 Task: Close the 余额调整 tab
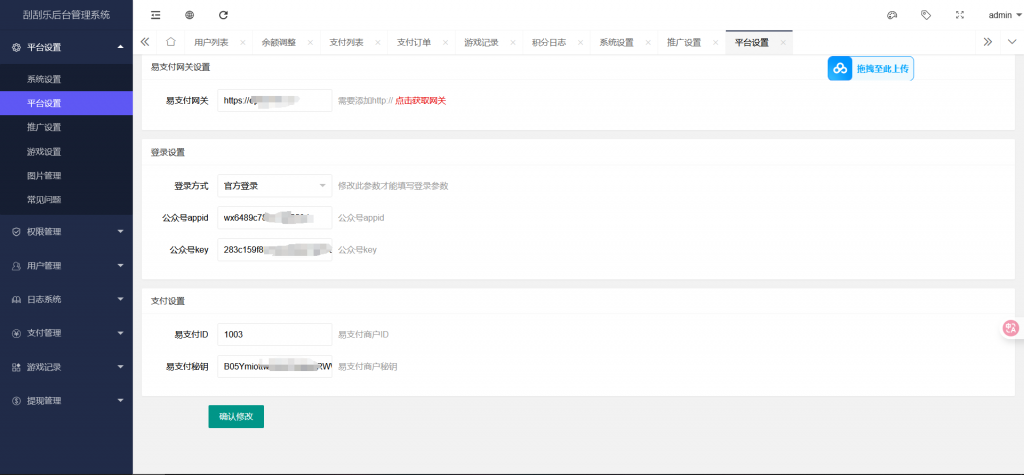point(310,42)
